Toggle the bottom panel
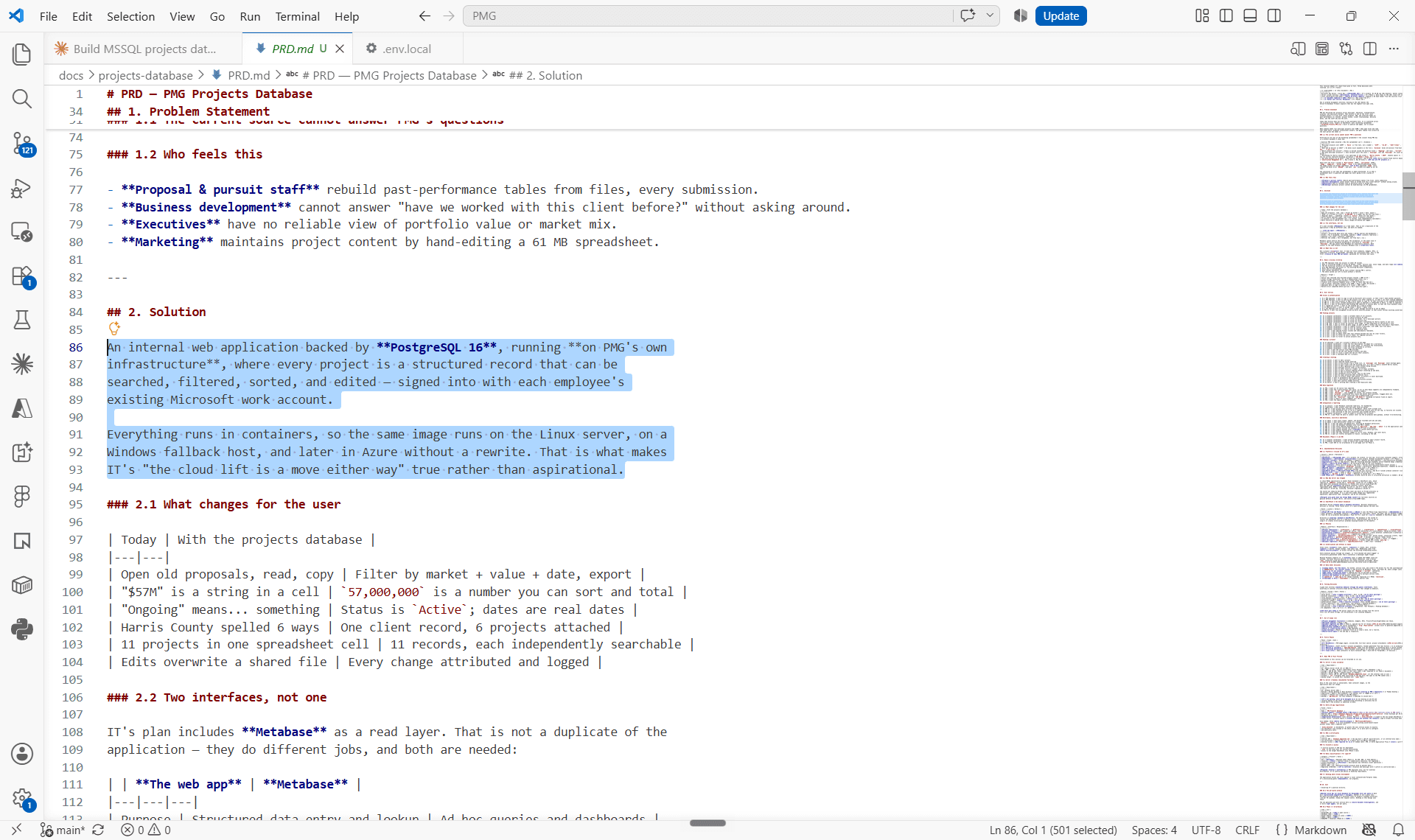 point(1250,15)
